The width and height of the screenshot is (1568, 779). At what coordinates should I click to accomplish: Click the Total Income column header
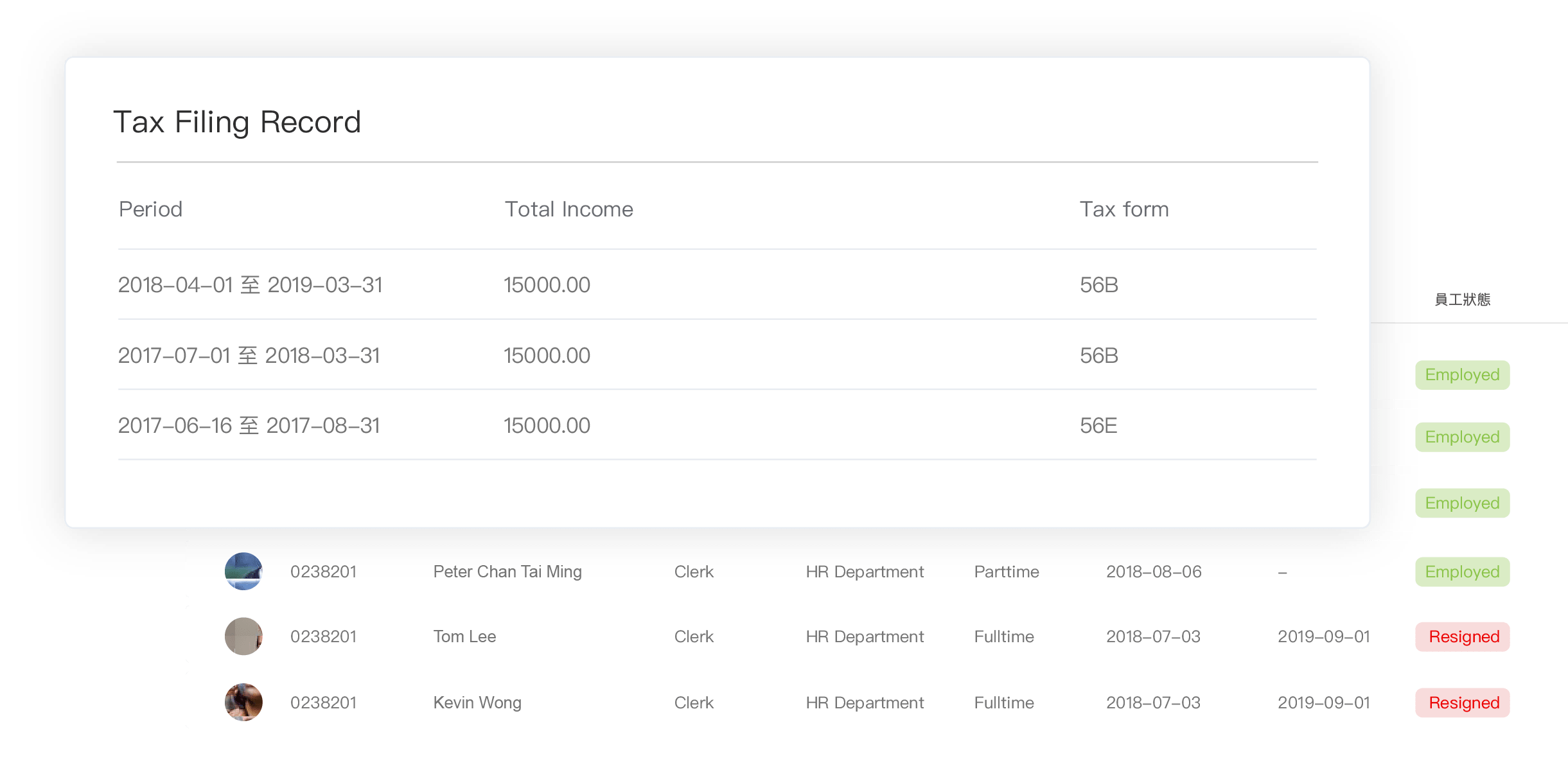click(569, 209)
